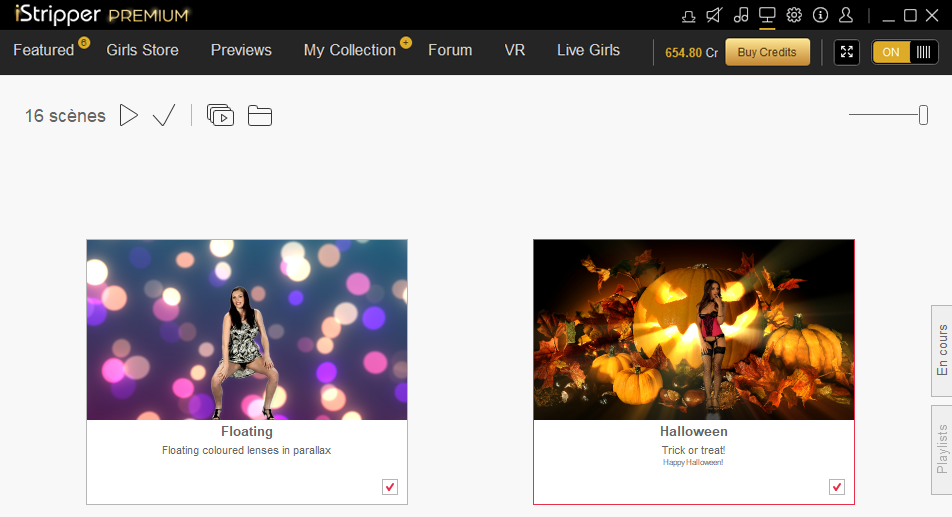Open the Forum tab
Screen dimensions: 952x517
click(450, 50)
